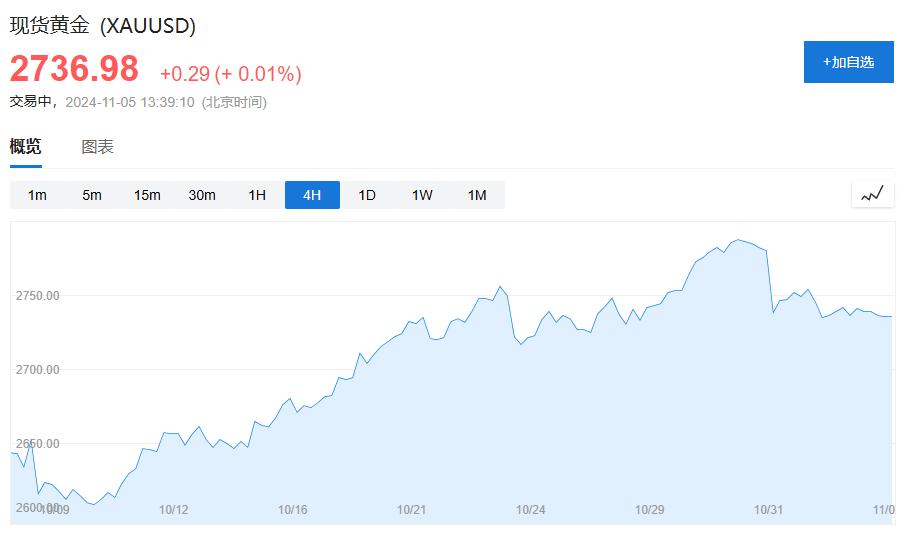The width and height of the screenshot is (907, 537).
Task: Switch chart to 15m interval
Action: (x=147, y=195)
